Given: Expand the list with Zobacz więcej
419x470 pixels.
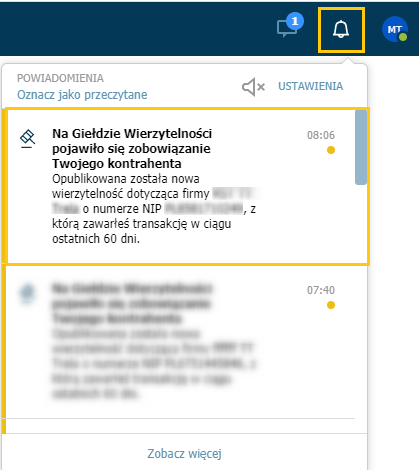Looking at the screenshot, I should [184, 454].
